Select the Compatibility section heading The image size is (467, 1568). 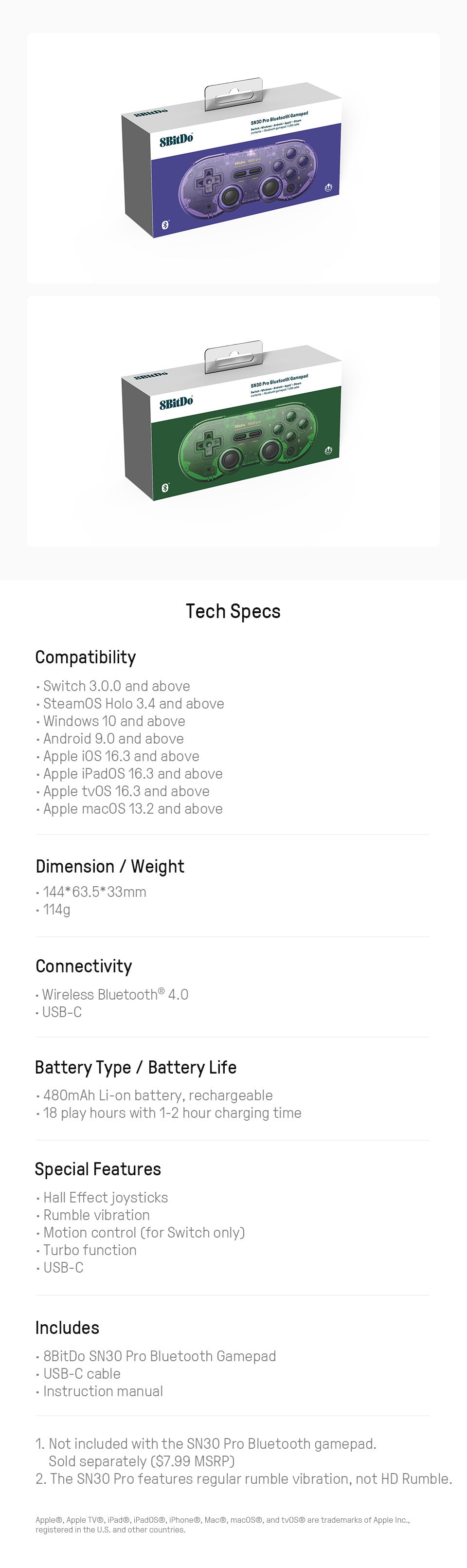click(86, 657)
